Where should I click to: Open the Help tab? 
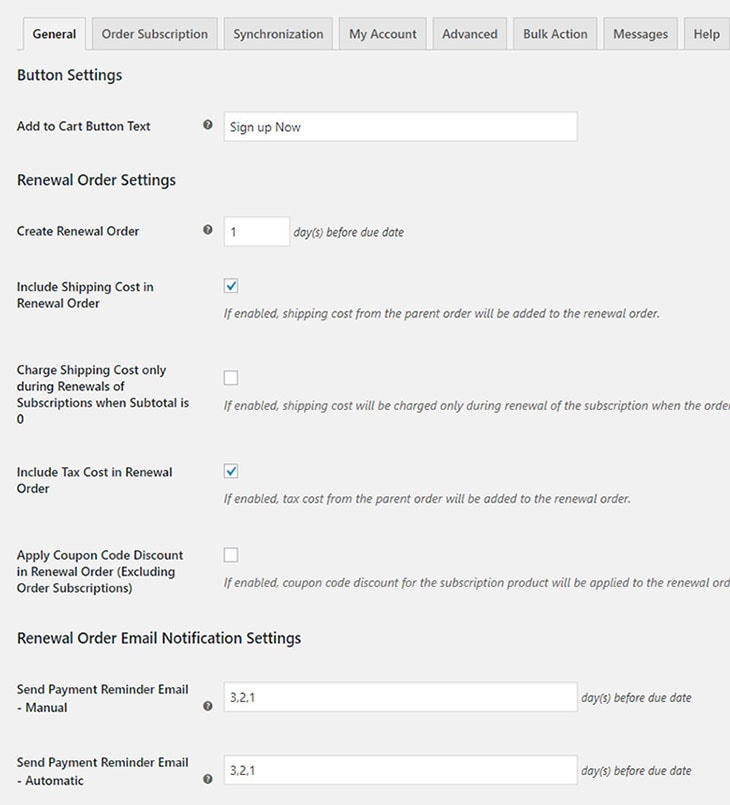pyautogui.click(x=706, y=34)
